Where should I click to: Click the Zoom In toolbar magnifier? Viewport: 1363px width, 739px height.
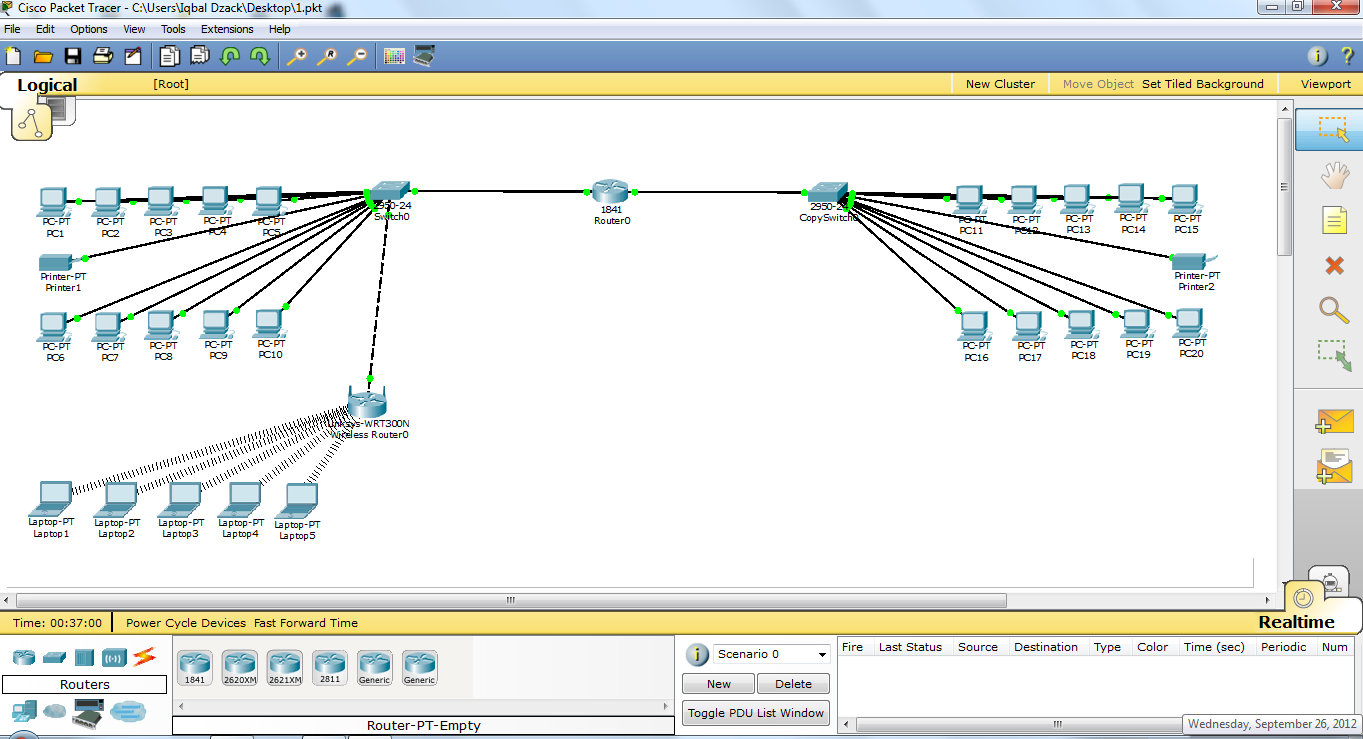(296, 57)
